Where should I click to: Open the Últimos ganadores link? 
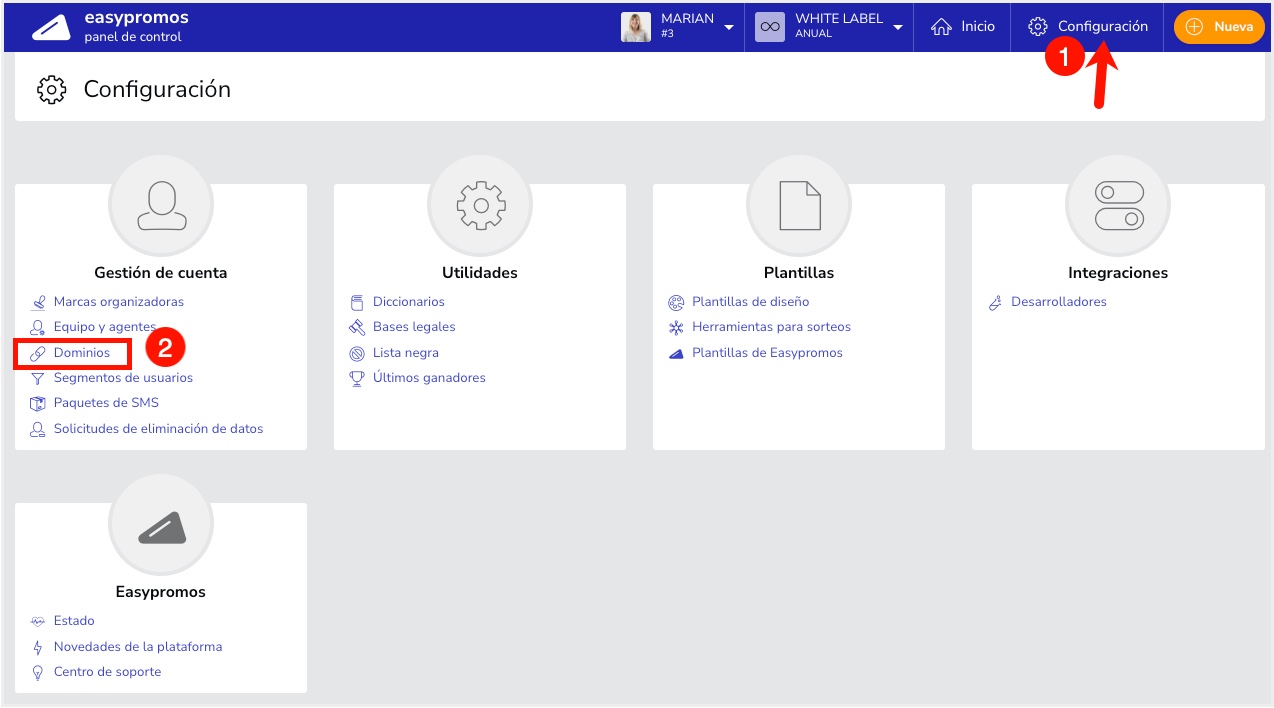(x=429, y=378)
